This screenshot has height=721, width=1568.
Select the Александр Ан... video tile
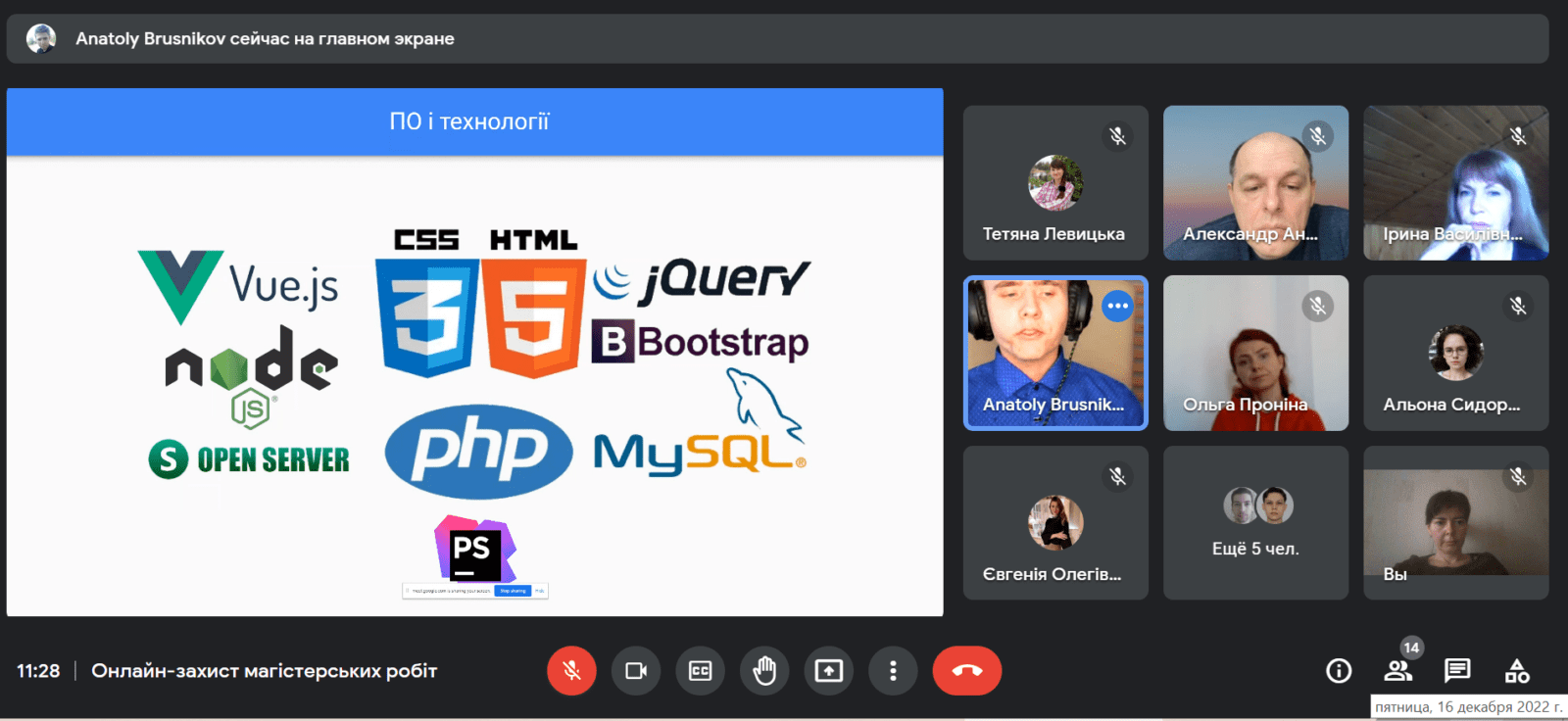(x=1256, y=183)
